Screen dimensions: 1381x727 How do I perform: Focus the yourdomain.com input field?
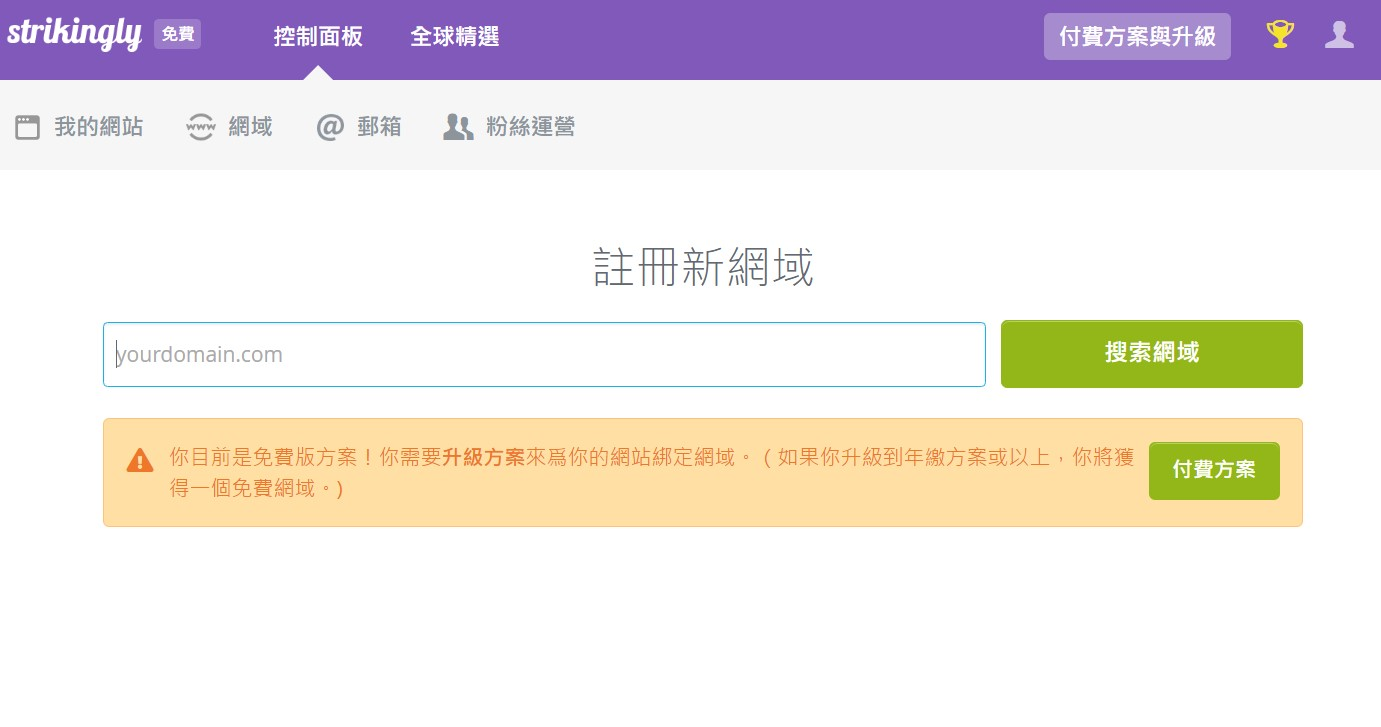click(544, 354)
